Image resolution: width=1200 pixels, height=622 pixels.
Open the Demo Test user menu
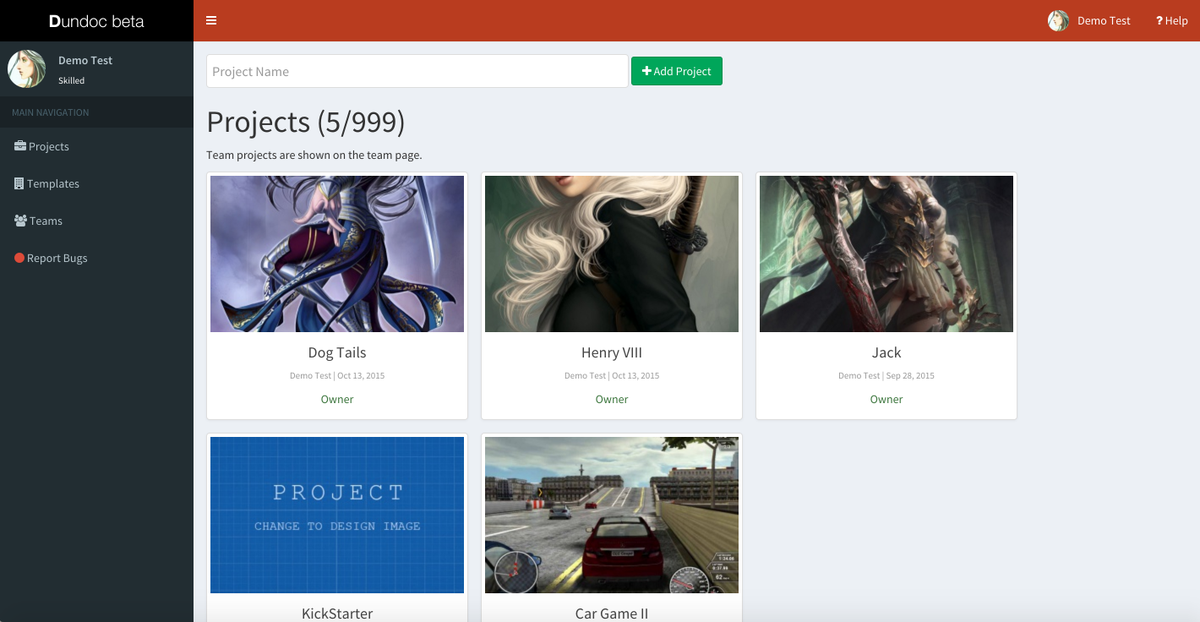pos(1089,20)
